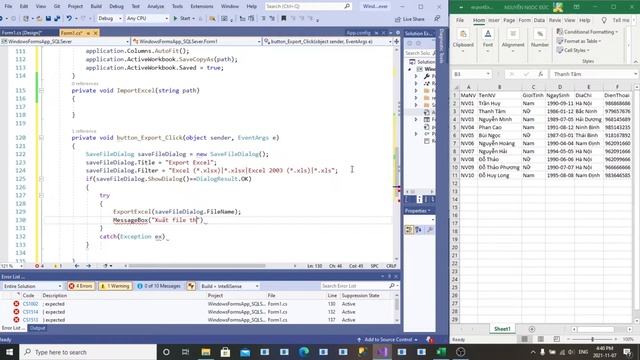Screen dimensions: 640x360
Task: Click Add to Source Control in status bar
Action: coord(388,340)
